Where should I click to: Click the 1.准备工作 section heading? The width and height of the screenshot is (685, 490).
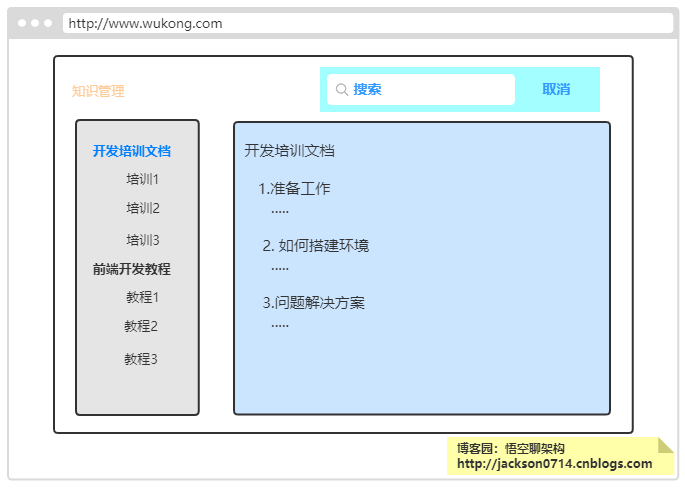coord(294,189)
